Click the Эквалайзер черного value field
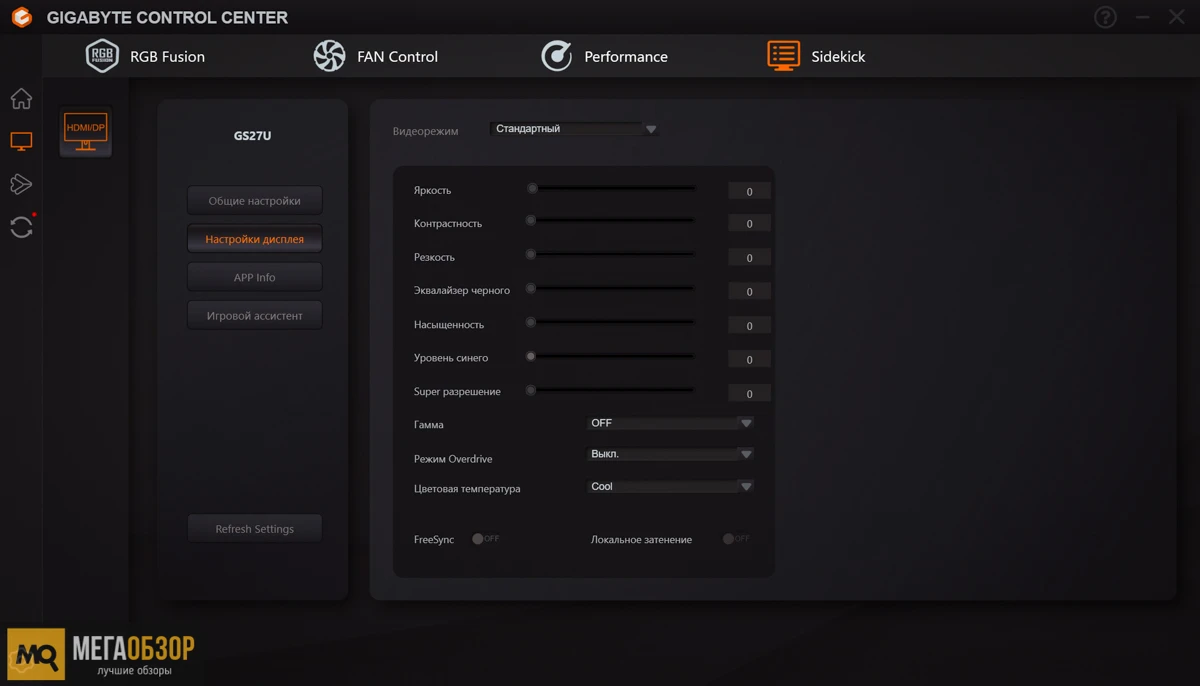 749,292
